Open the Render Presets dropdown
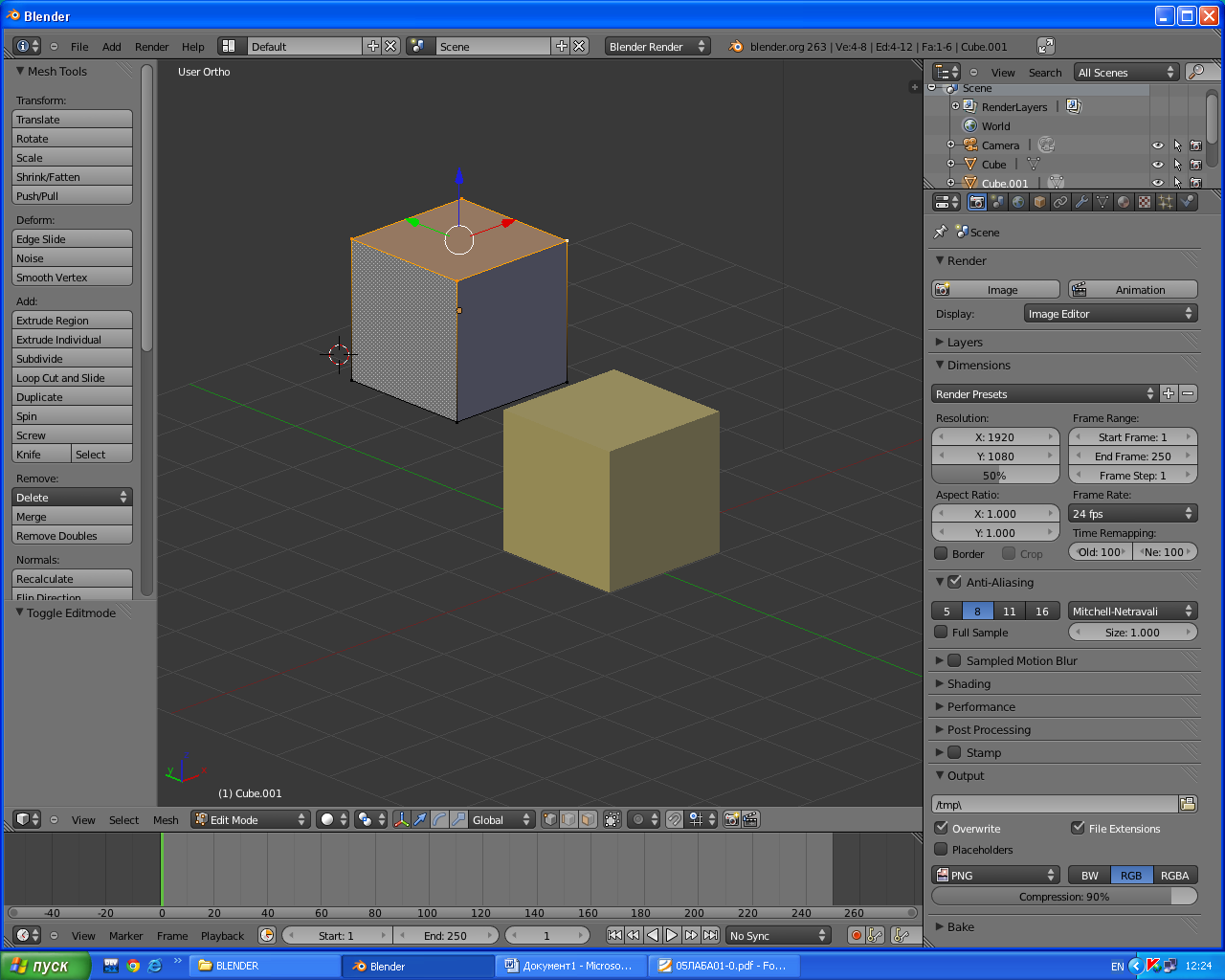Image resolution: width=1225 pixels, height=980 pixels. (1044, 393)
